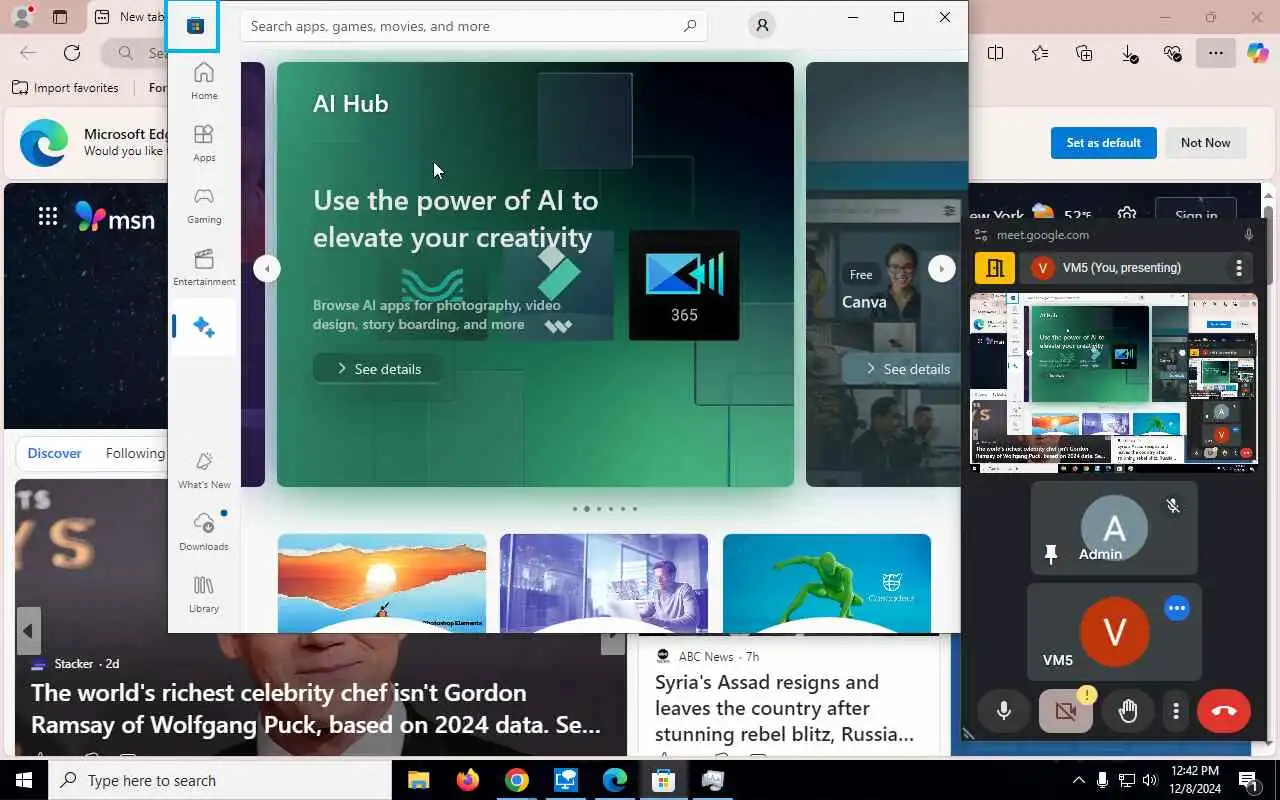This screenshot has height=800, width=1280.
Task: Open Home in Microsoft Store sidebar
Action: (204, 81)
